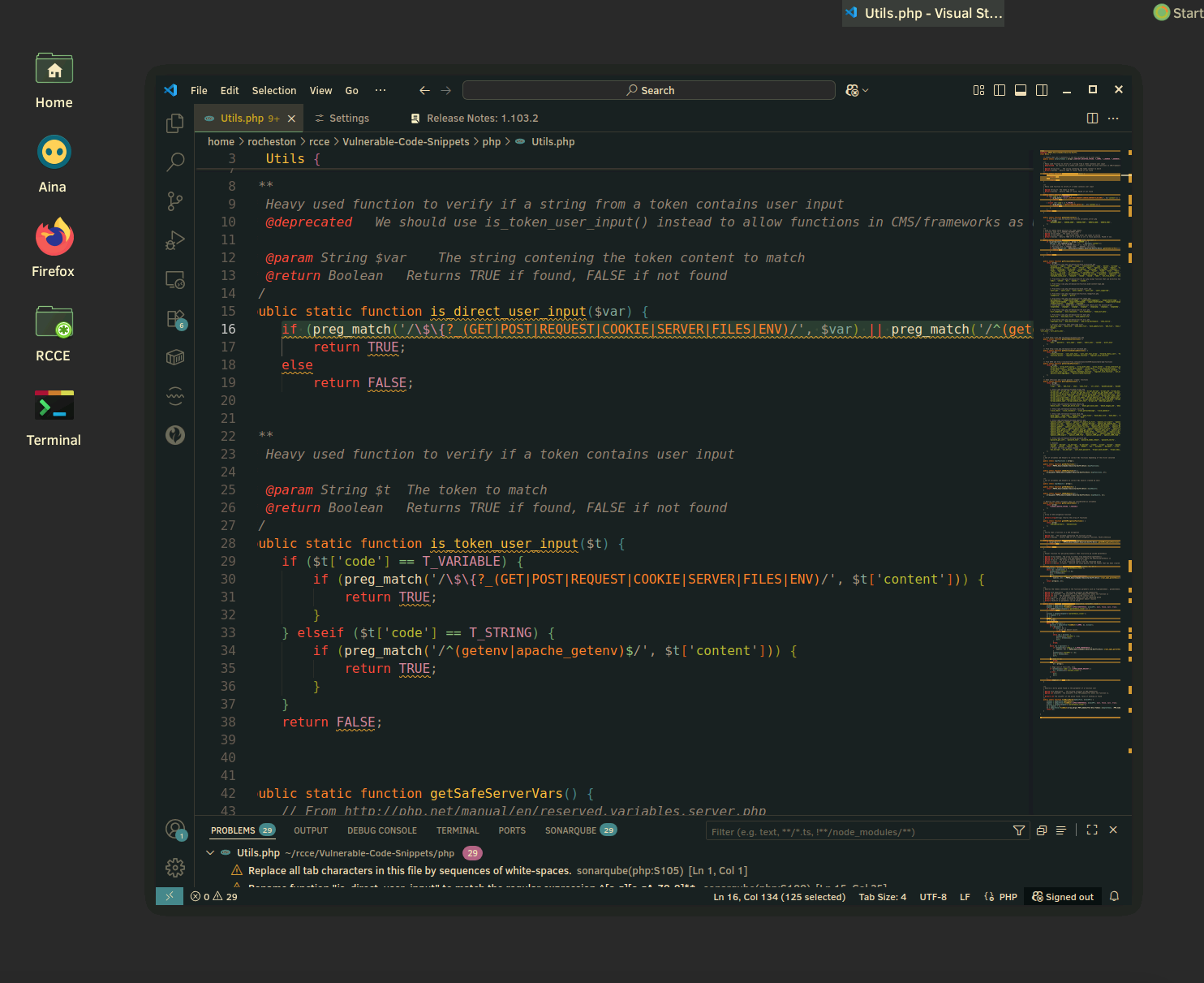1204x983 pixels.
Task: Toggle the bottom panel visibility
Action: pos(1021,90)
